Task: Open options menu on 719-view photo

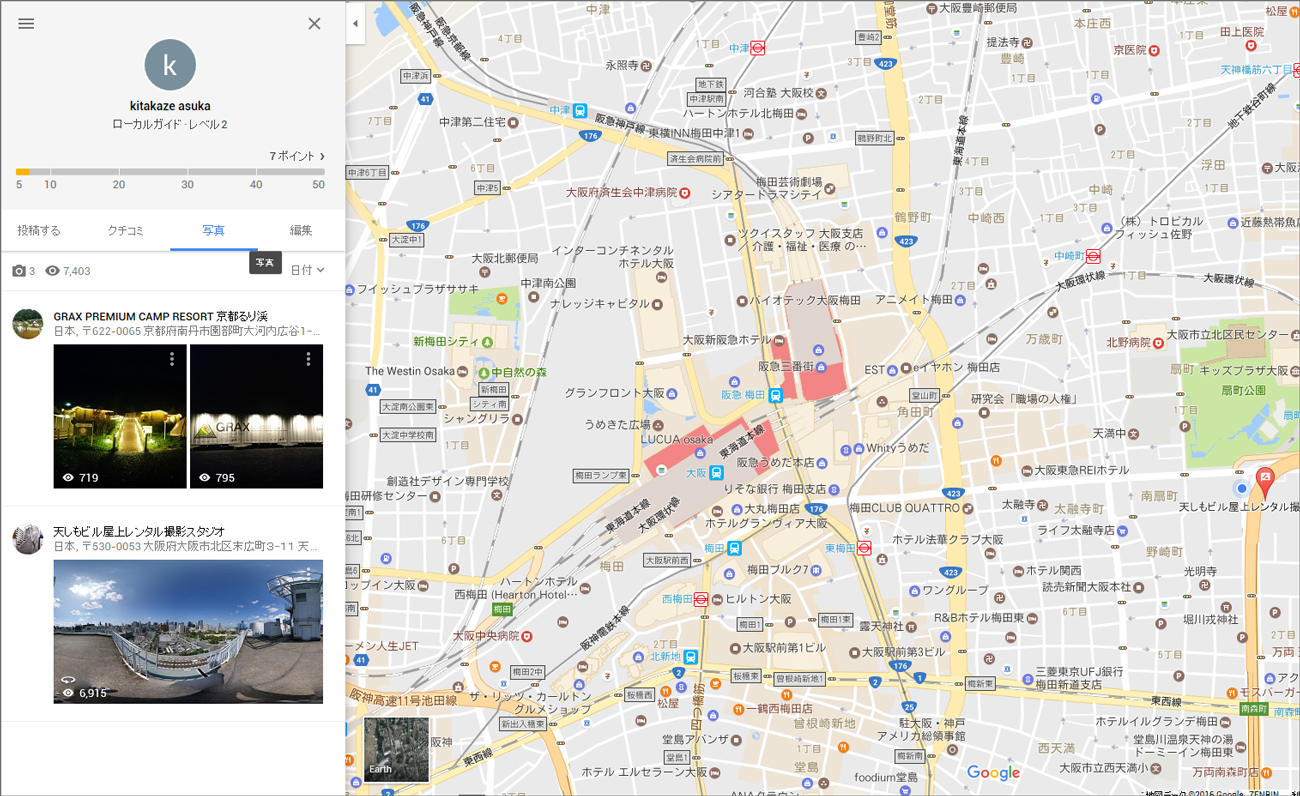Action: [x=172, y=359]
